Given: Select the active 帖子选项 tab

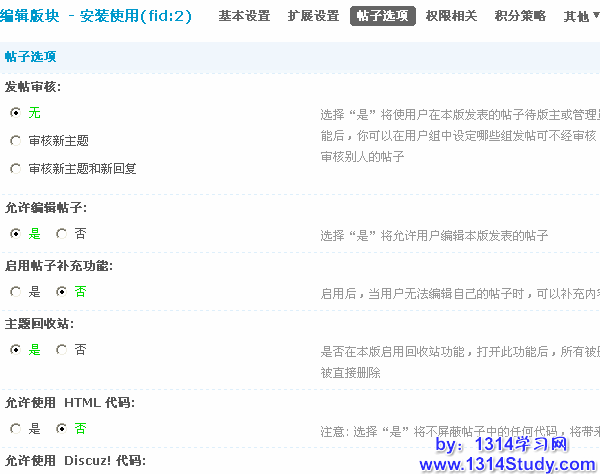Looking at the screenshot, I should point(382,16).
